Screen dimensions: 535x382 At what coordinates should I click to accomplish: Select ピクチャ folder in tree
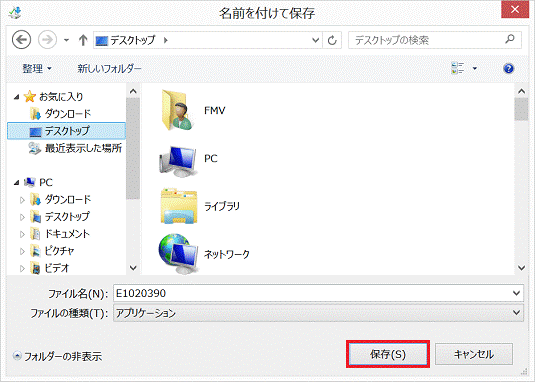52,251
